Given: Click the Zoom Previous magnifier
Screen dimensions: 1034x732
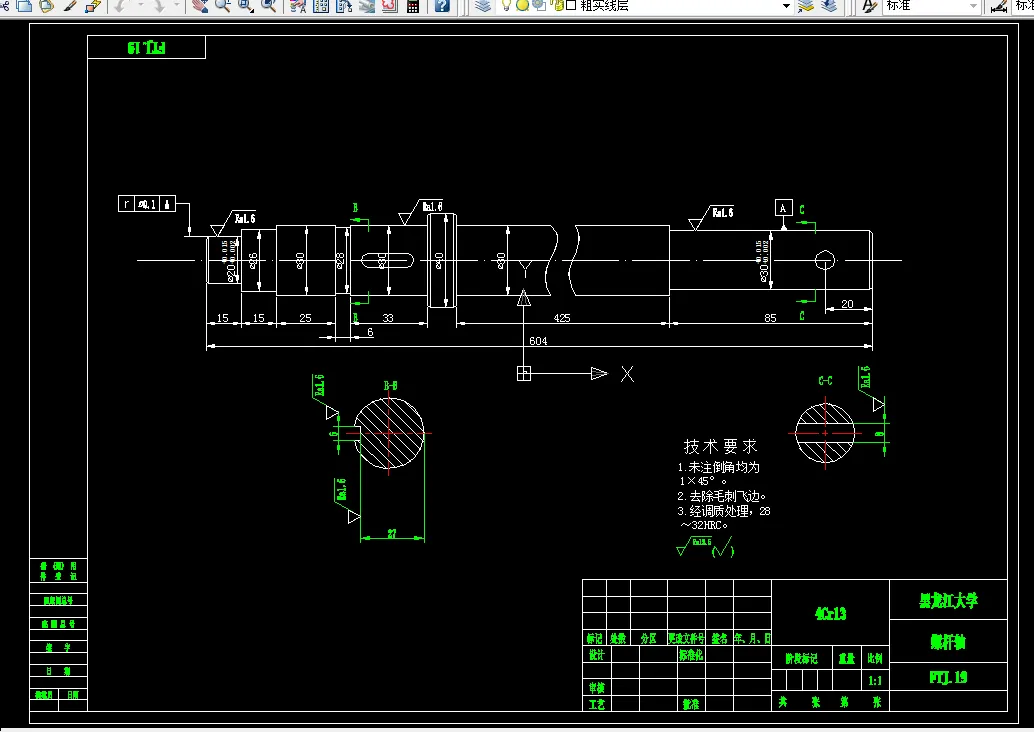Looking at the screenshot, I should (268, 6).
